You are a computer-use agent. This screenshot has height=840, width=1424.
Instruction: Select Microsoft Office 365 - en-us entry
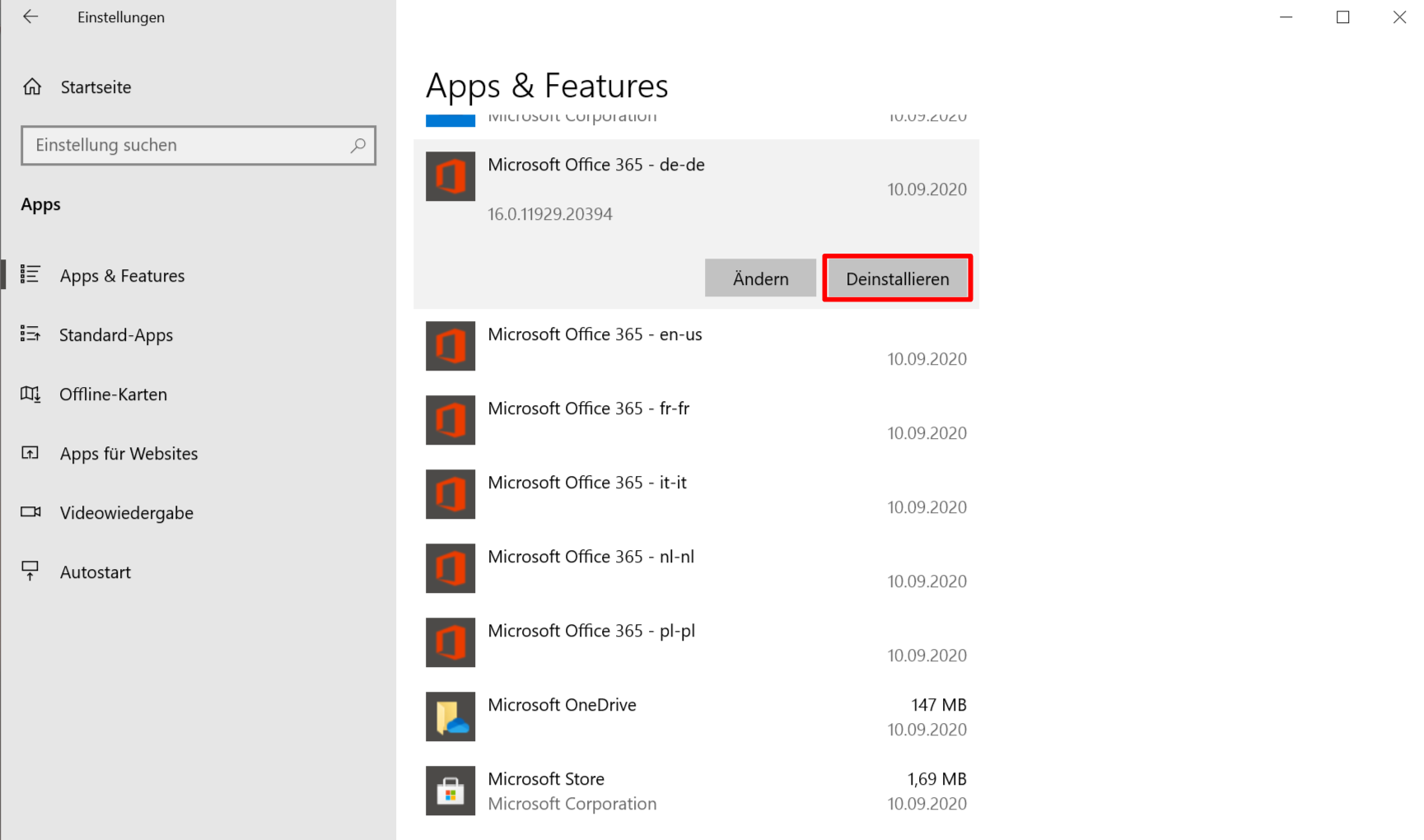point(696,346)
